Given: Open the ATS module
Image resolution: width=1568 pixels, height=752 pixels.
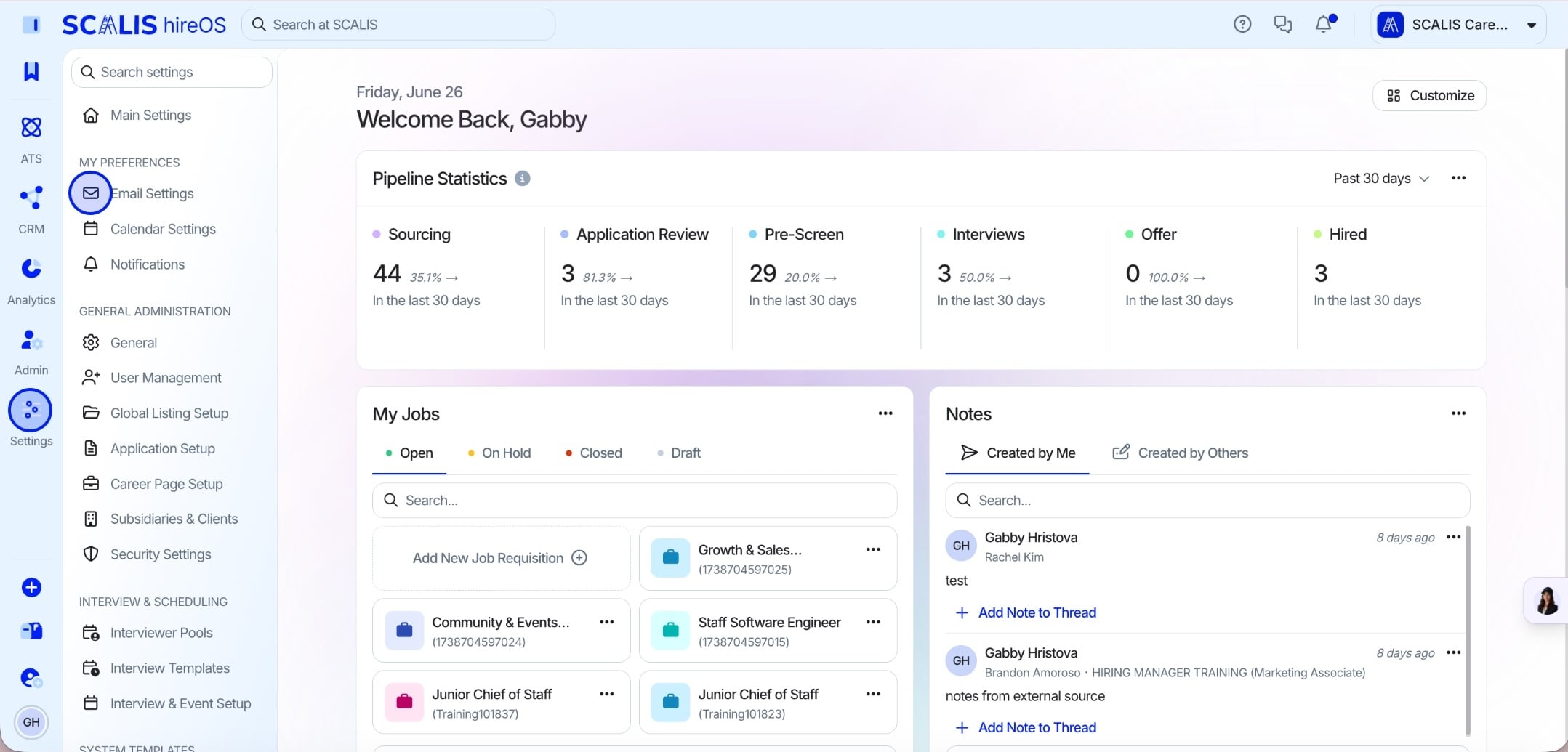Looking at the screenshot, I should click(31, 139).
